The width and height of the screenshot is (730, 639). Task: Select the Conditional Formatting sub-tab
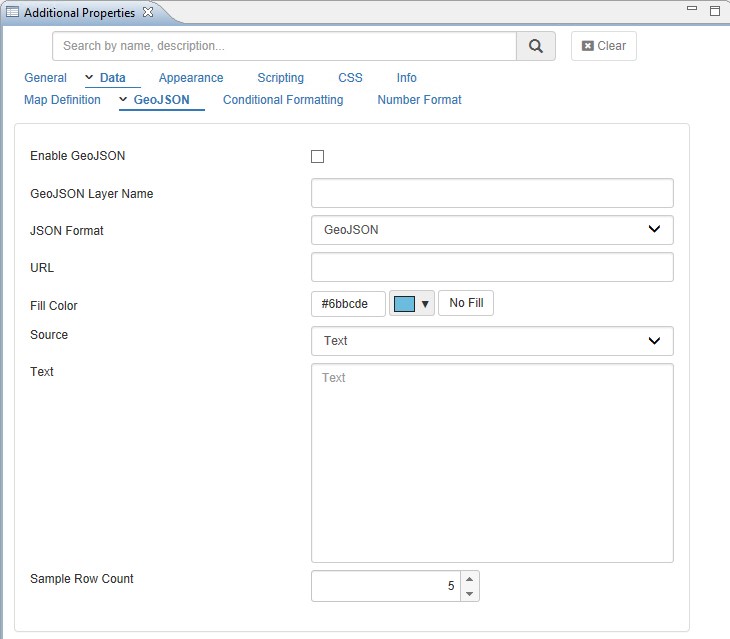point(283,100)
